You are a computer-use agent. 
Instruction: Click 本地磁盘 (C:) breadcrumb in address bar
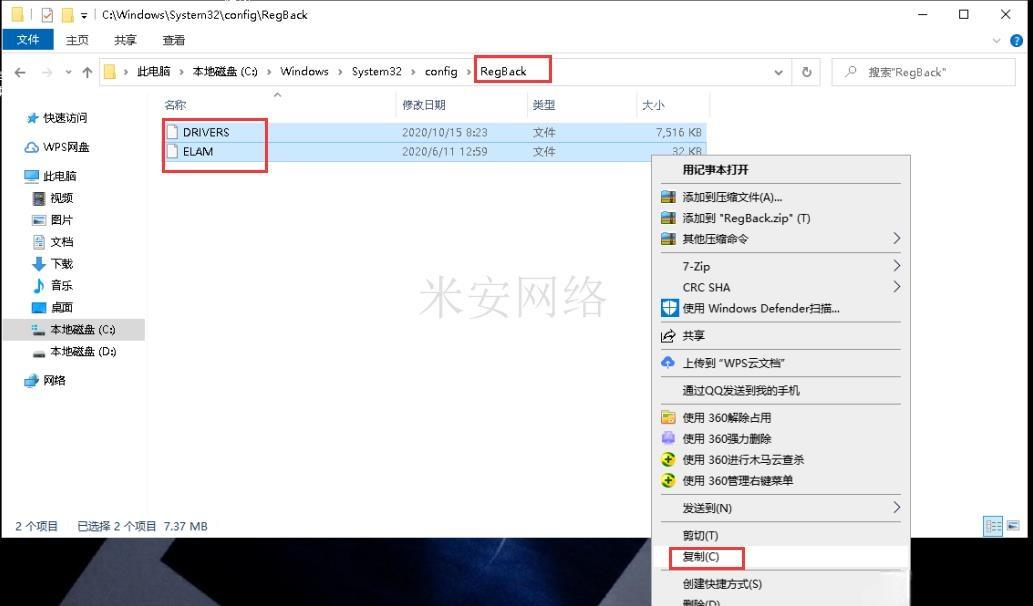coord(225,71)
